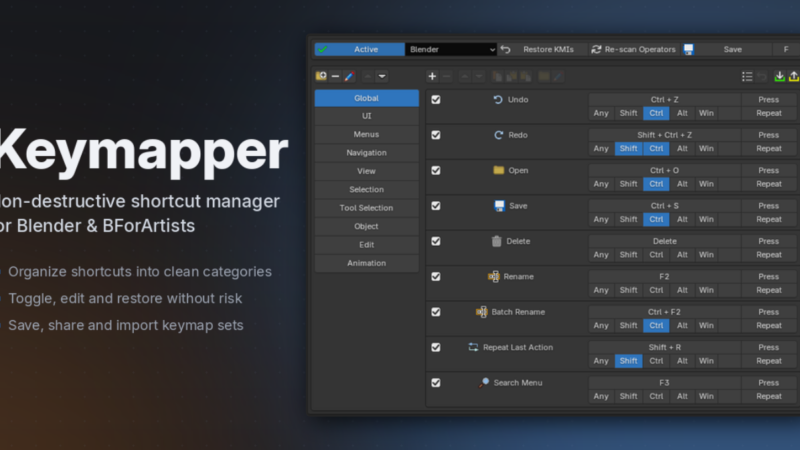This screenshot has width=800, height=450.
Task: Open the Press event type for Rename
Action: [768, 276]
